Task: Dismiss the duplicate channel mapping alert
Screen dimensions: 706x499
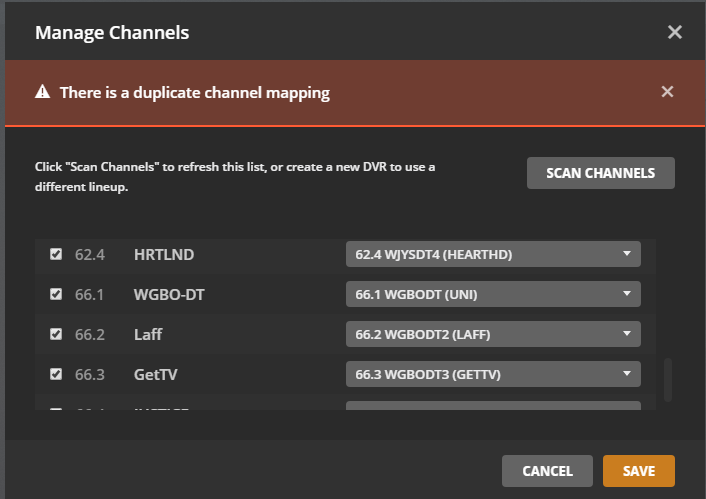Action: [667, 91]
